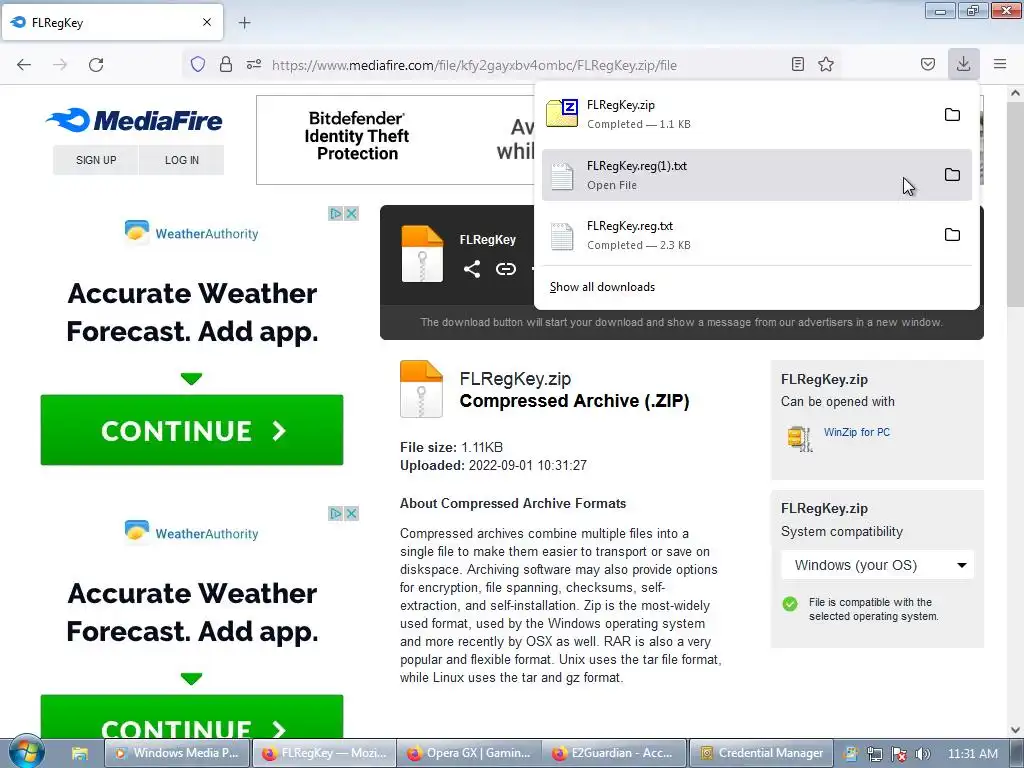The image size is (1024, 768).
Task: Click the MediaFire logo
Action: [x=135, y=120]
